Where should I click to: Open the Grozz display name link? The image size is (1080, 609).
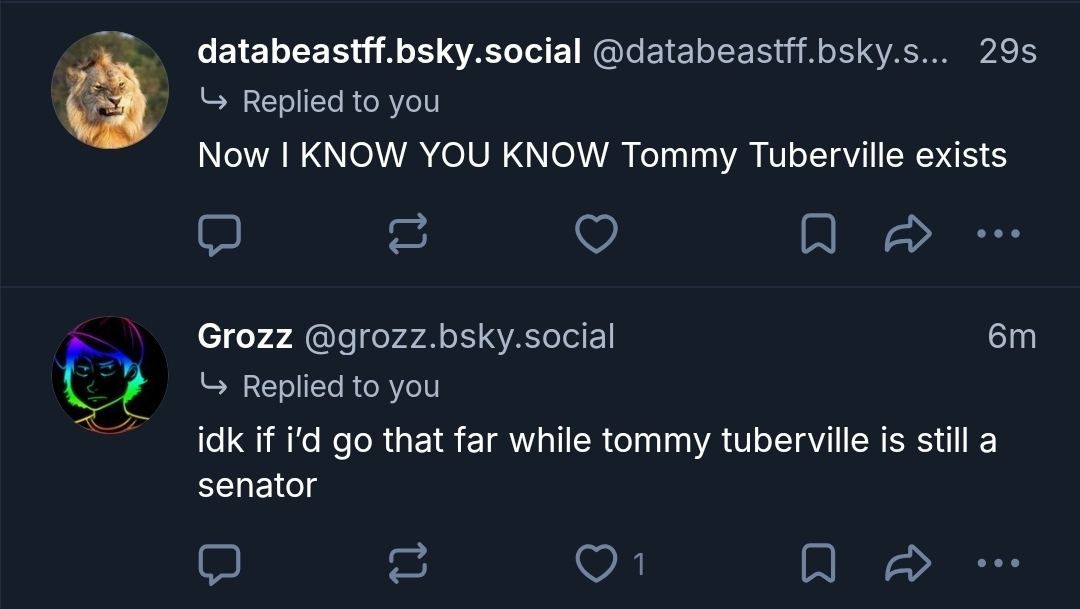(x=245, y=337)
